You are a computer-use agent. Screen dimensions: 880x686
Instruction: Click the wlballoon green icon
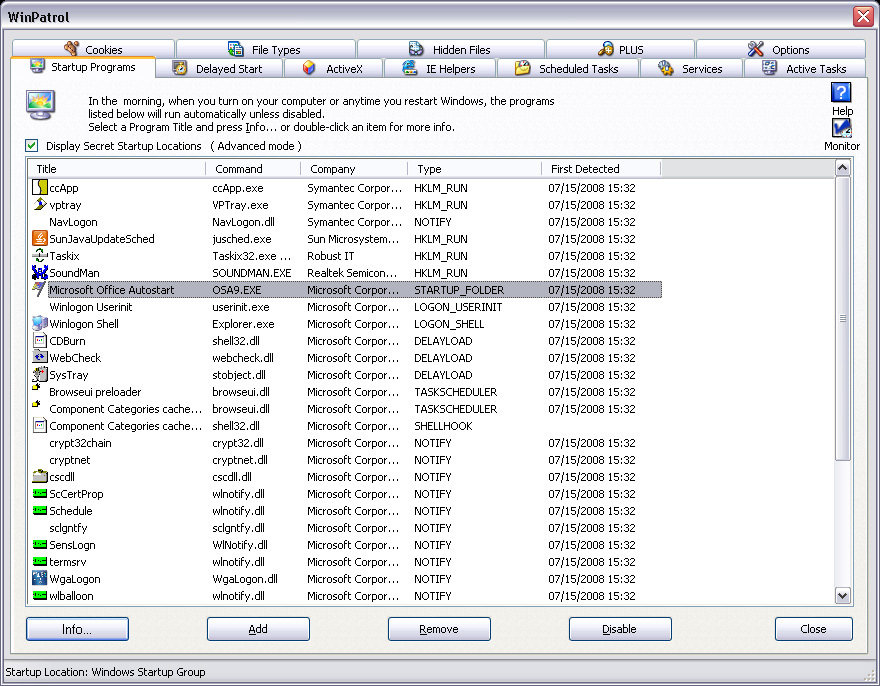coord(39,596)
